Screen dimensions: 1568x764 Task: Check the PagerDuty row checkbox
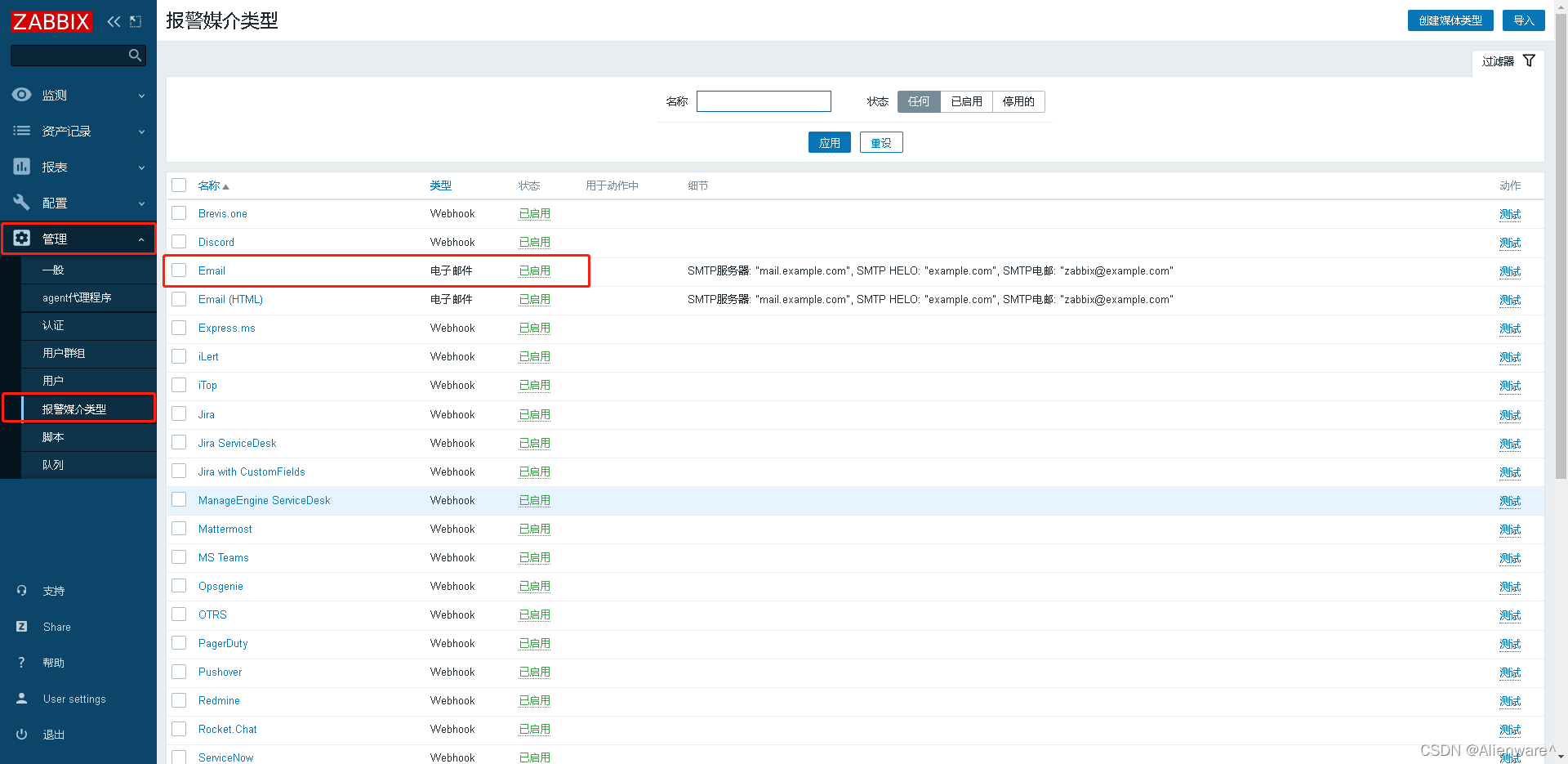point(179,643)
